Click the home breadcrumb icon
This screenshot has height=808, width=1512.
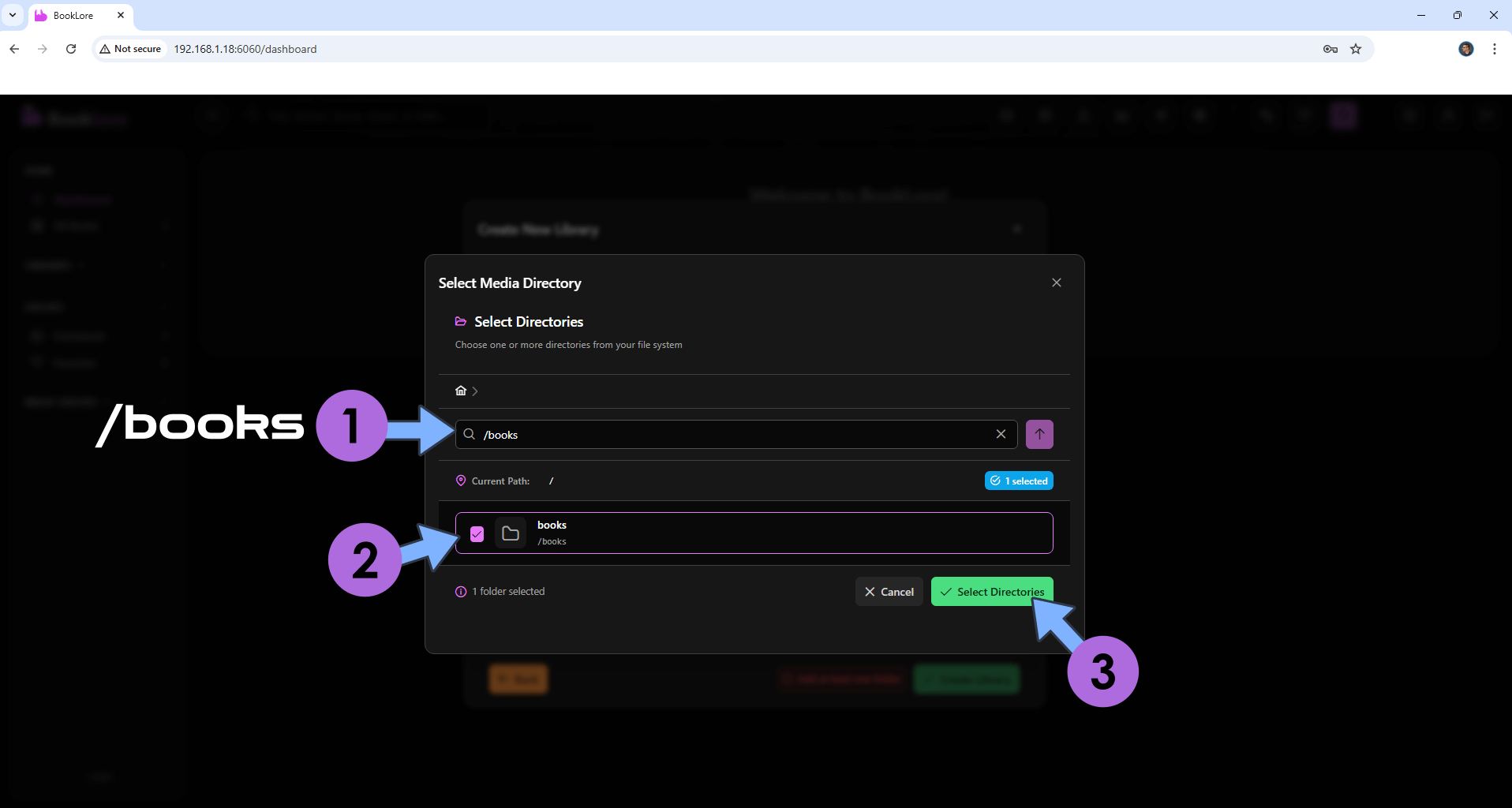461,391
